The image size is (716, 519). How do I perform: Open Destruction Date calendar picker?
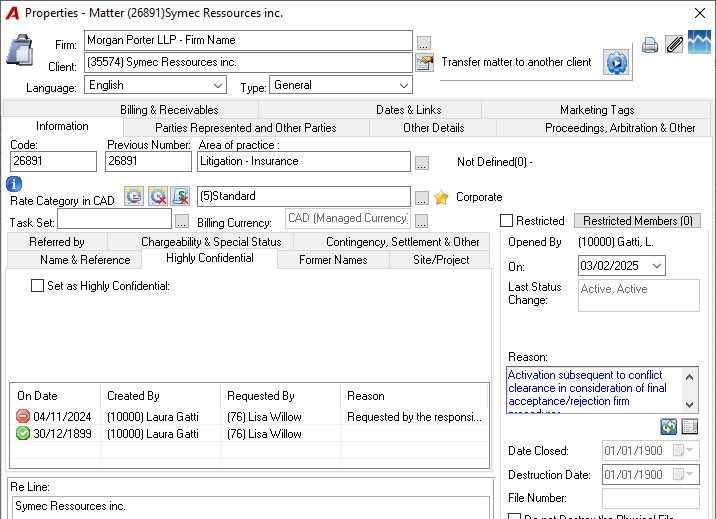pyautogui.click(x=683, y=474)
